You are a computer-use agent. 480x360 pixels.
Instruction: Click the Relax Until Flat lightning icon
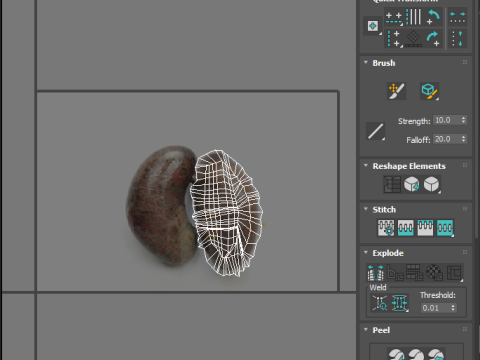[412, 184]
